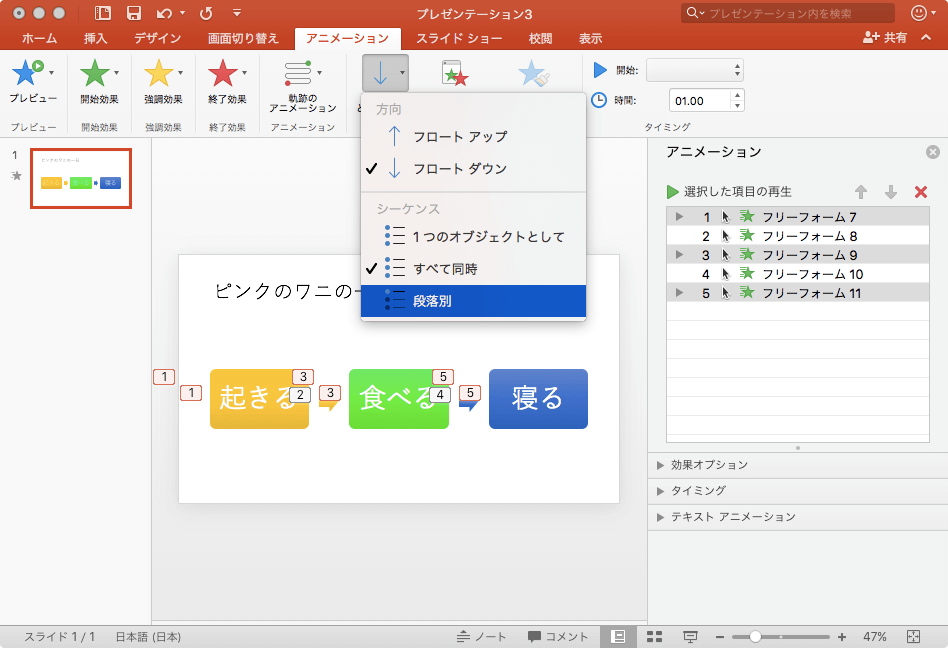Click the sidebar toggle icon in title bar
Viewport: 948px width, 648px height.
[x=103, y=13]
